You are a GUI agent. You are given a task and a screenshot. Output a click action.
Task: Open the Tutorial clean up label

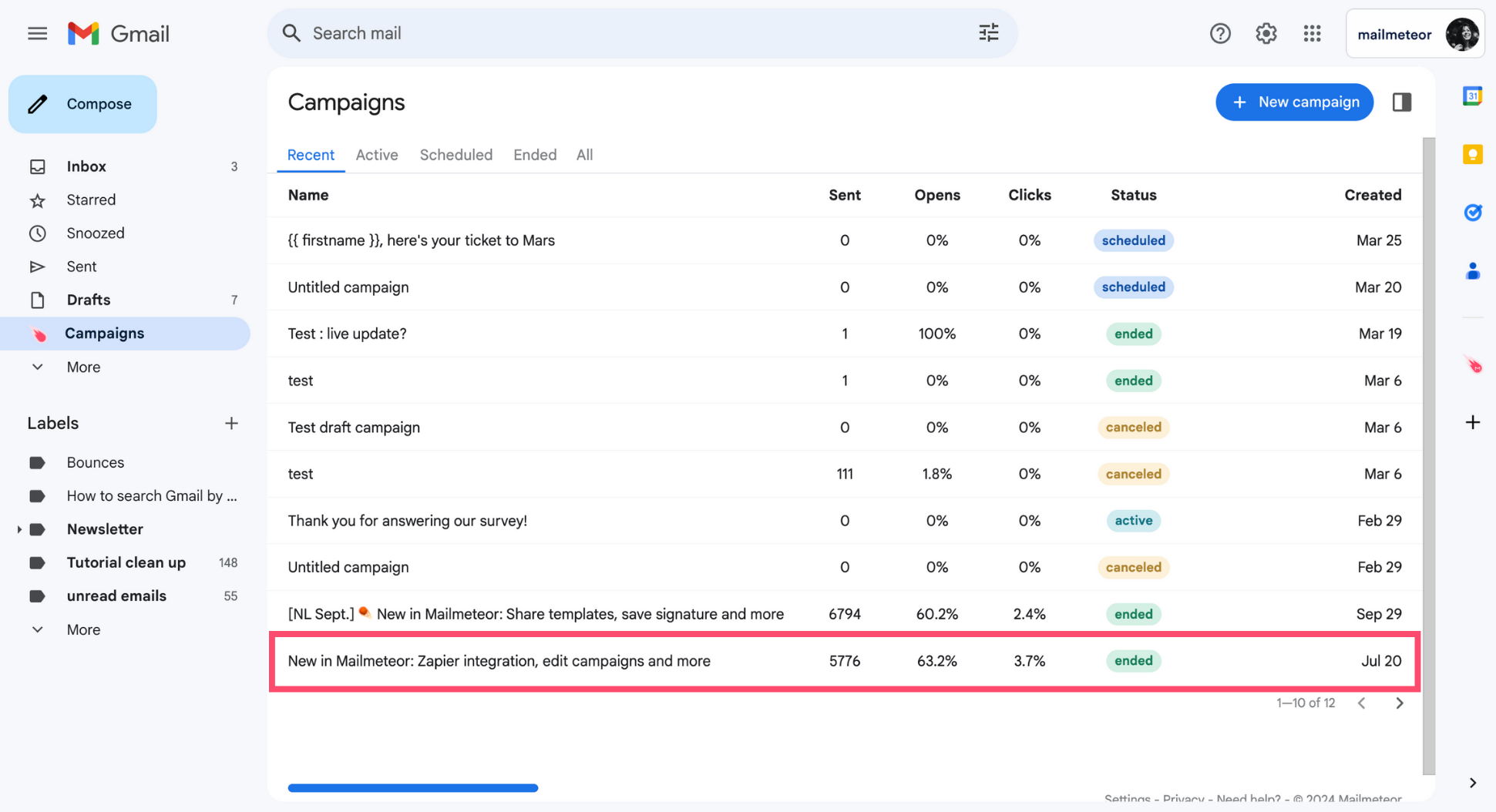[x=126, y=562]
